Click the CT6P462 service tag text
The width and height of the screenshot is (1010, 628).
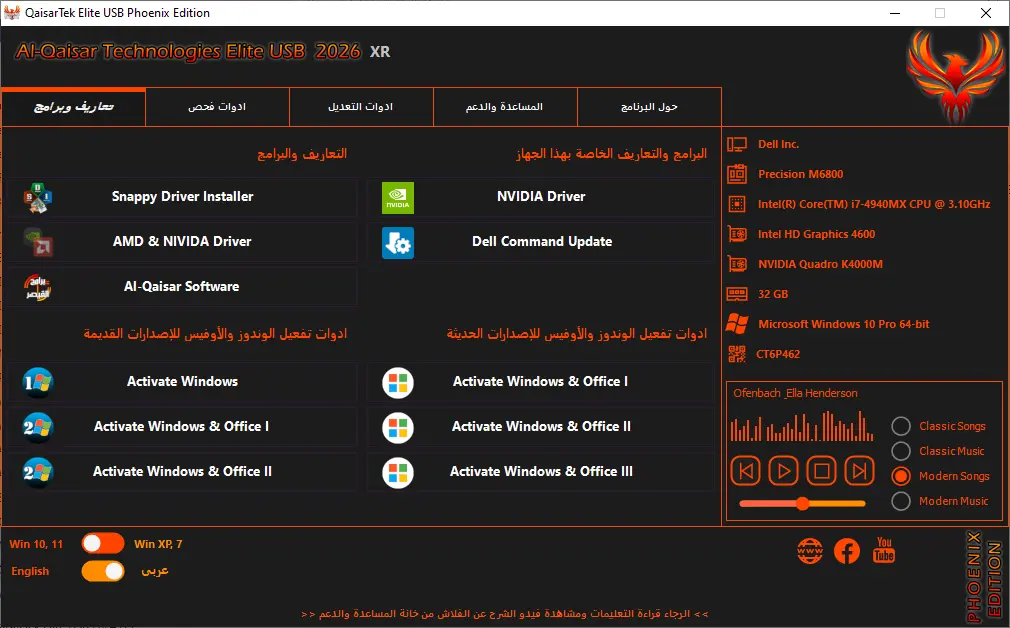click(778, 354)
